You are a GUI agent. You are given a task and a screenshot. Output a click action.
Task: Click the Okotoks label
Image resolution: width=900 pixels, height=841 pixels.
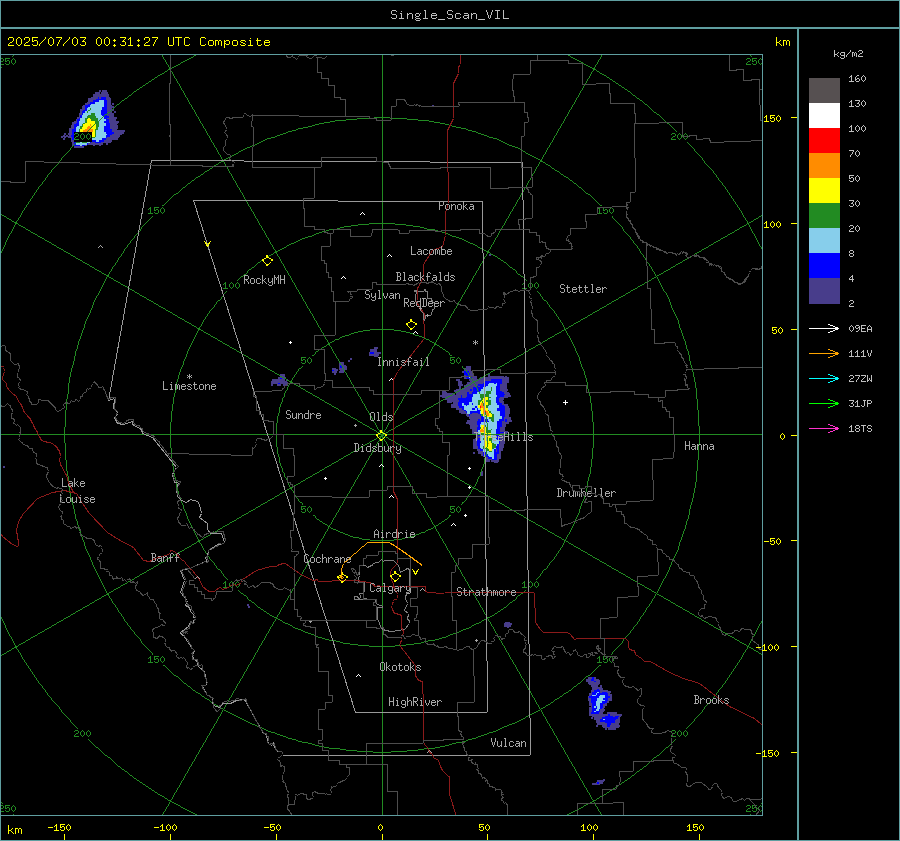click(x=400, y=667)
